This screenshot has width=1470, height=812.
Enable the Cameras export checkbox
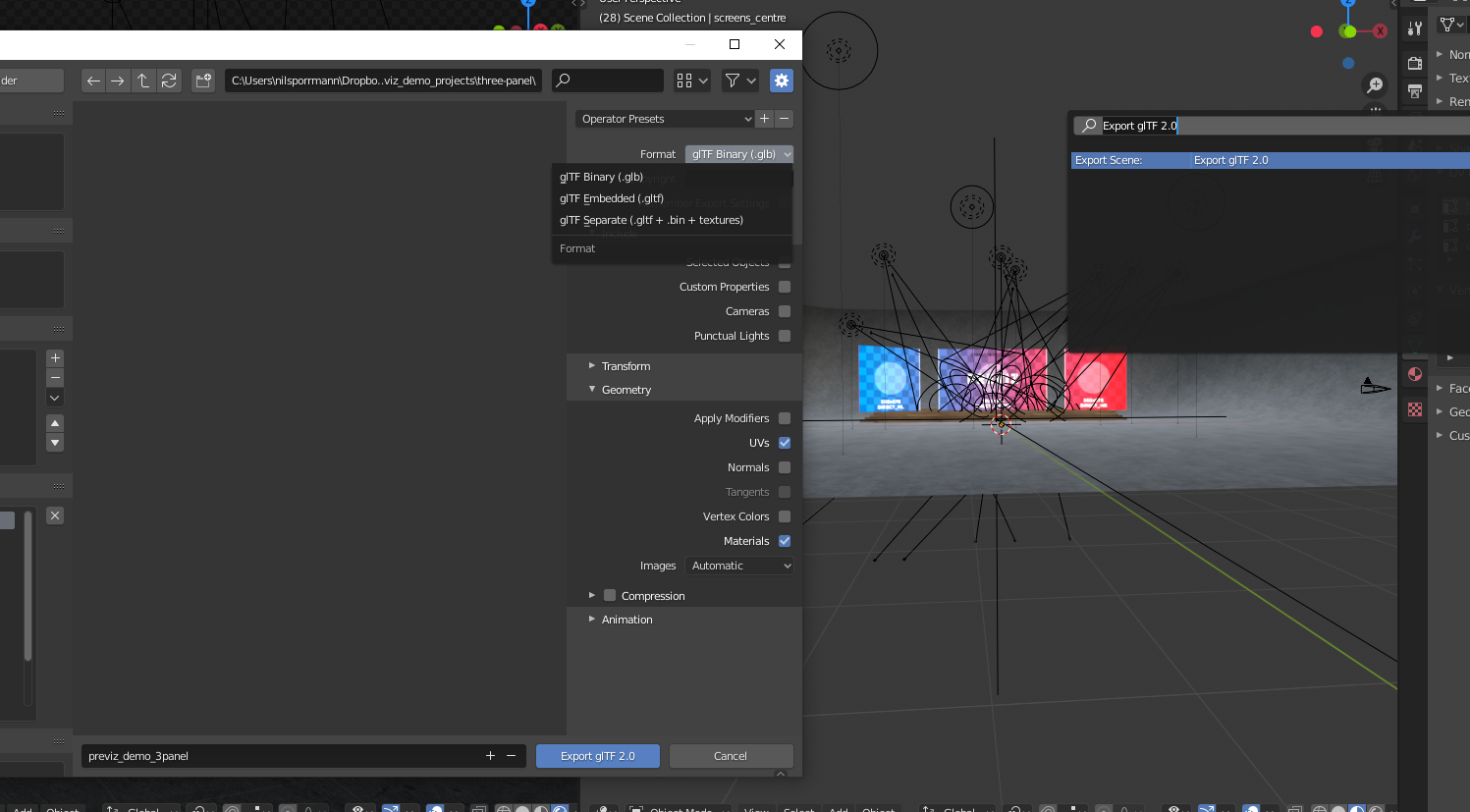785,311
